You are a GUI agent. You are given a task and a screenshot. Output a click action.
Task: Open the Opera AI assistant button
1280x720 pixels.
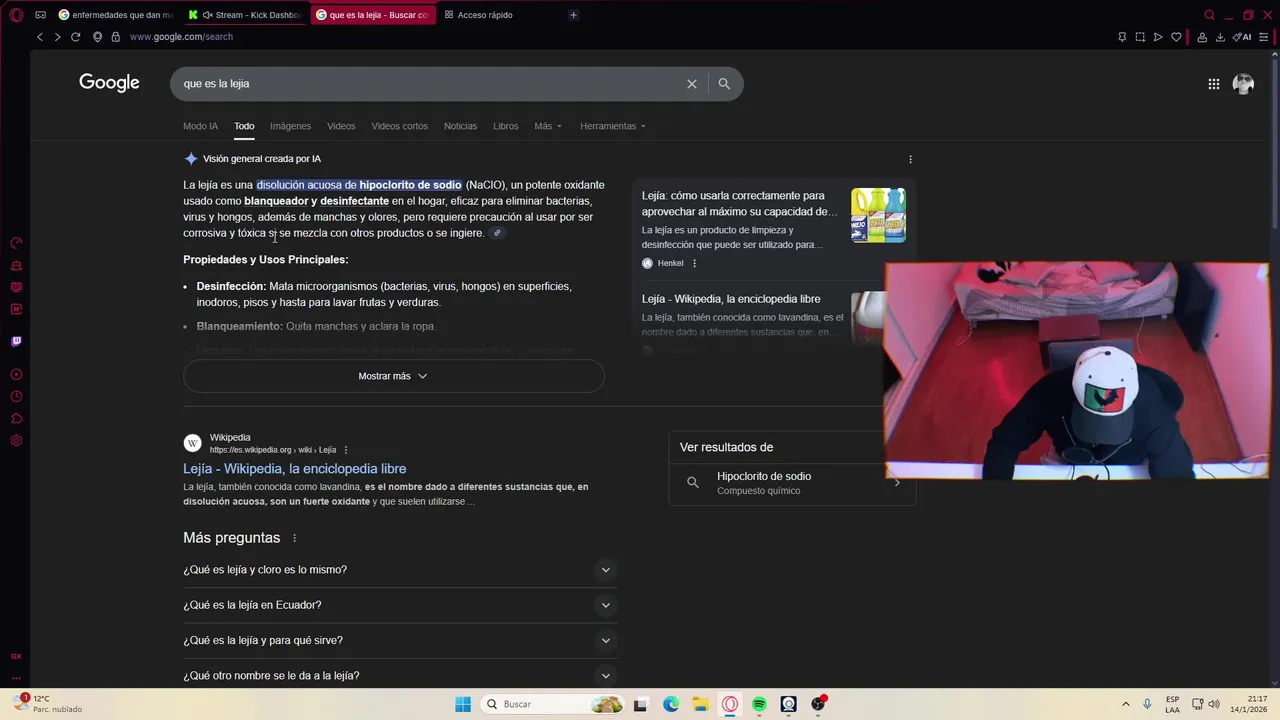click(x=1243, y=37)
